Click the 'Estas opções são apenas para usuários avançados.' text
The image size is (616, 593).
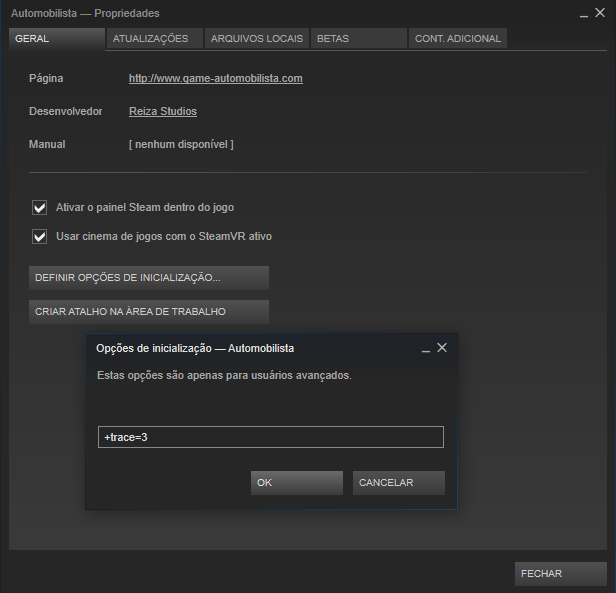pyautogui.click(x=224, y=376)
